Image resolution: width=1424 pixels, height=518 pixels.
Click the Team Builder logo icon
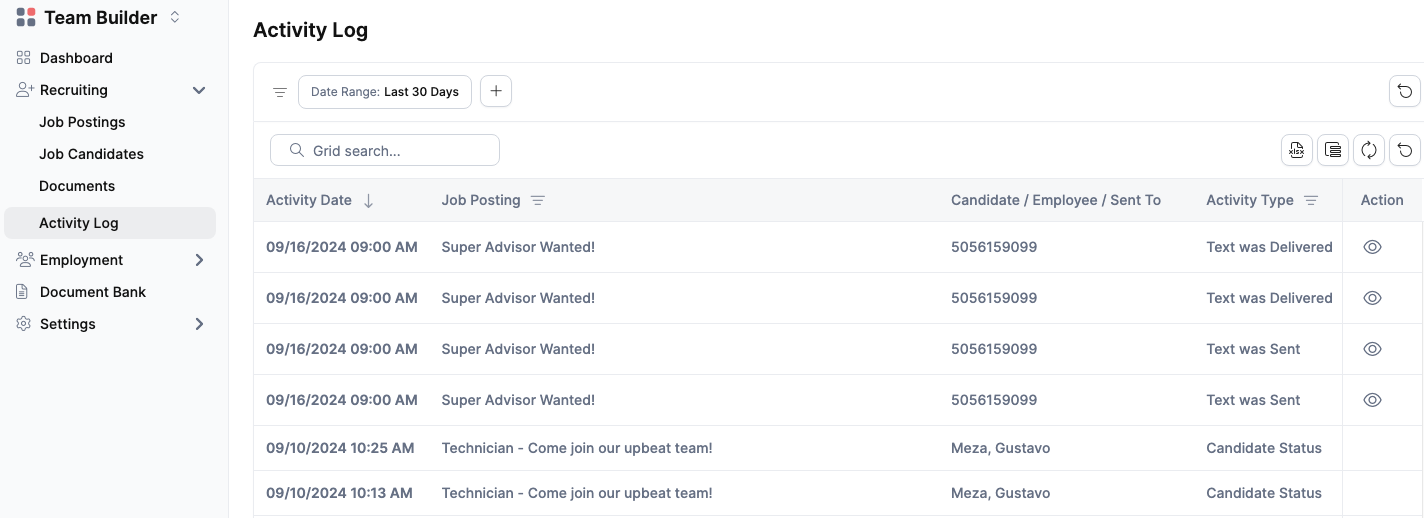[x=26, y=17]
